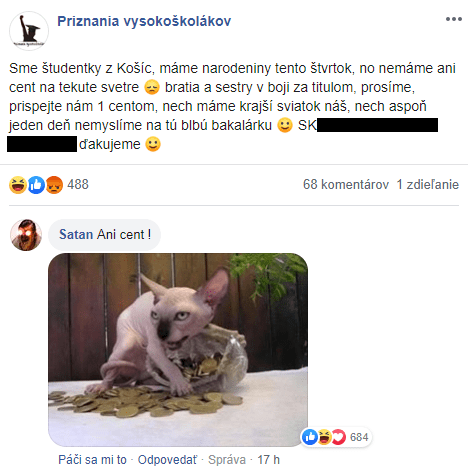Open the commenter's profile picture

pos(26,235)
